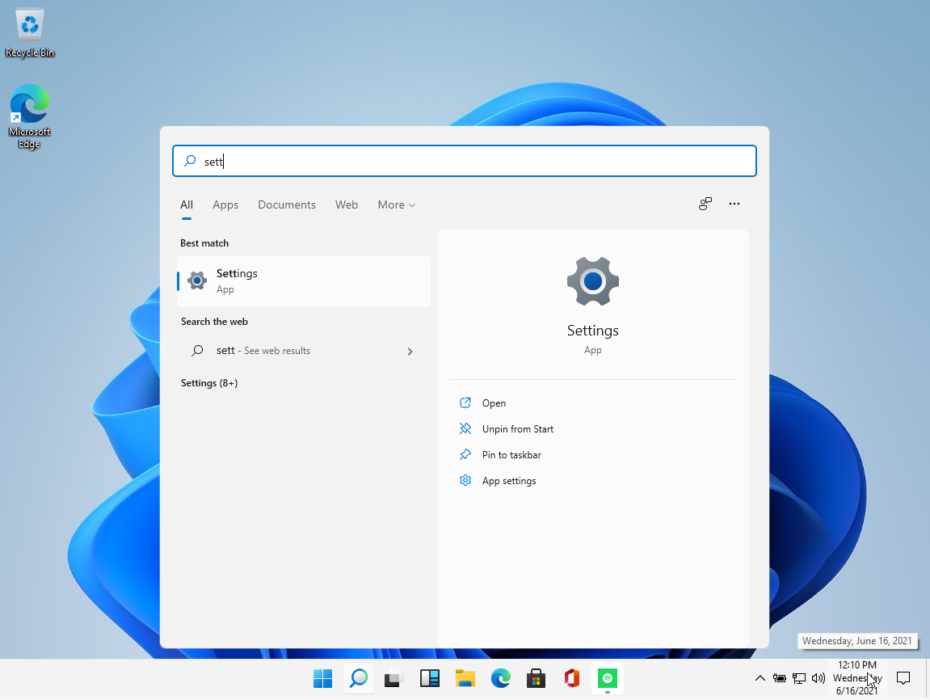Open Task View from the taskbar
Viewport: 930px width, 700px height.
[x=393, y=678]
